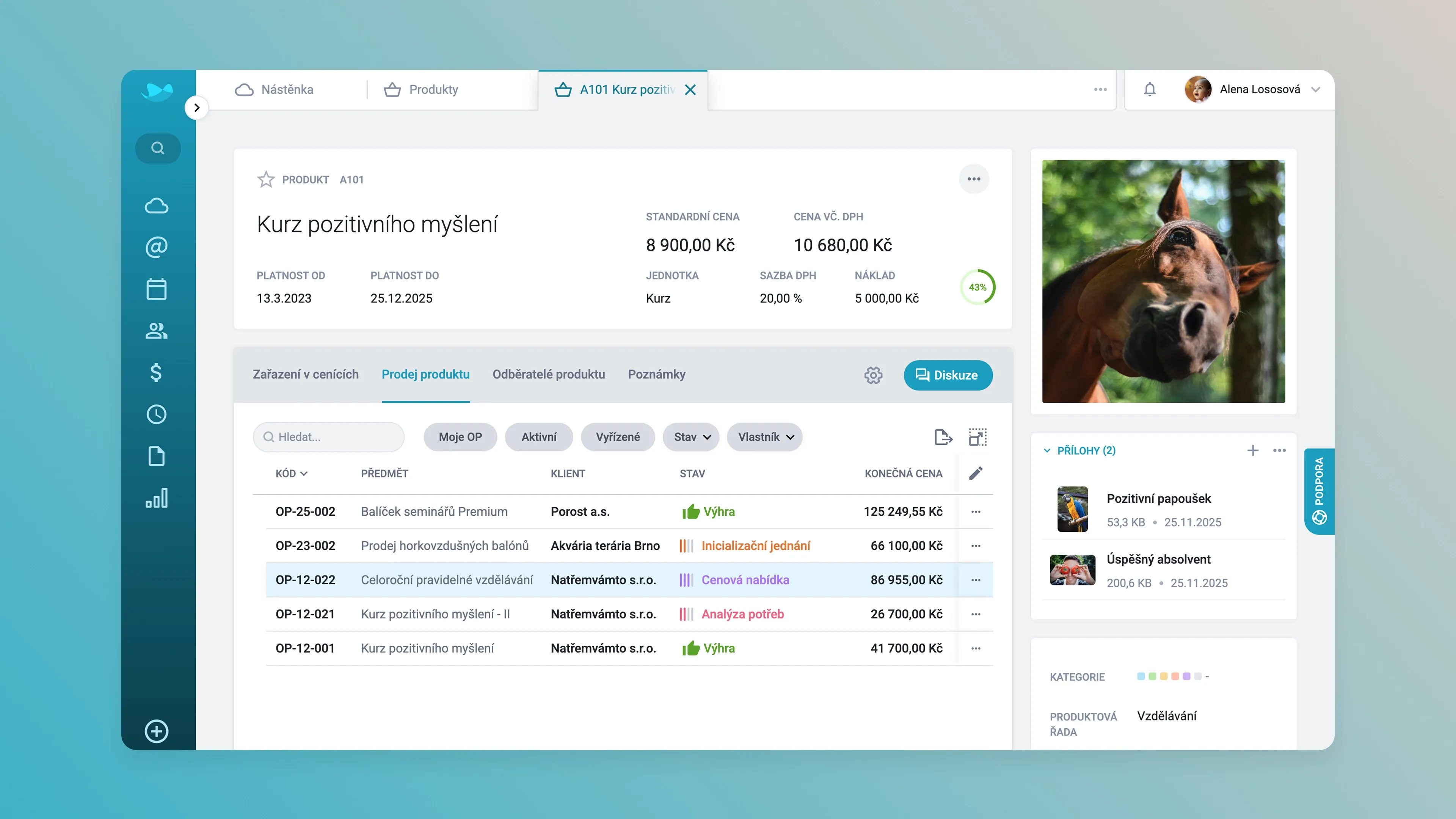Open the row menu for OP-25-002
1456x819 pixels.
(976, 511)
